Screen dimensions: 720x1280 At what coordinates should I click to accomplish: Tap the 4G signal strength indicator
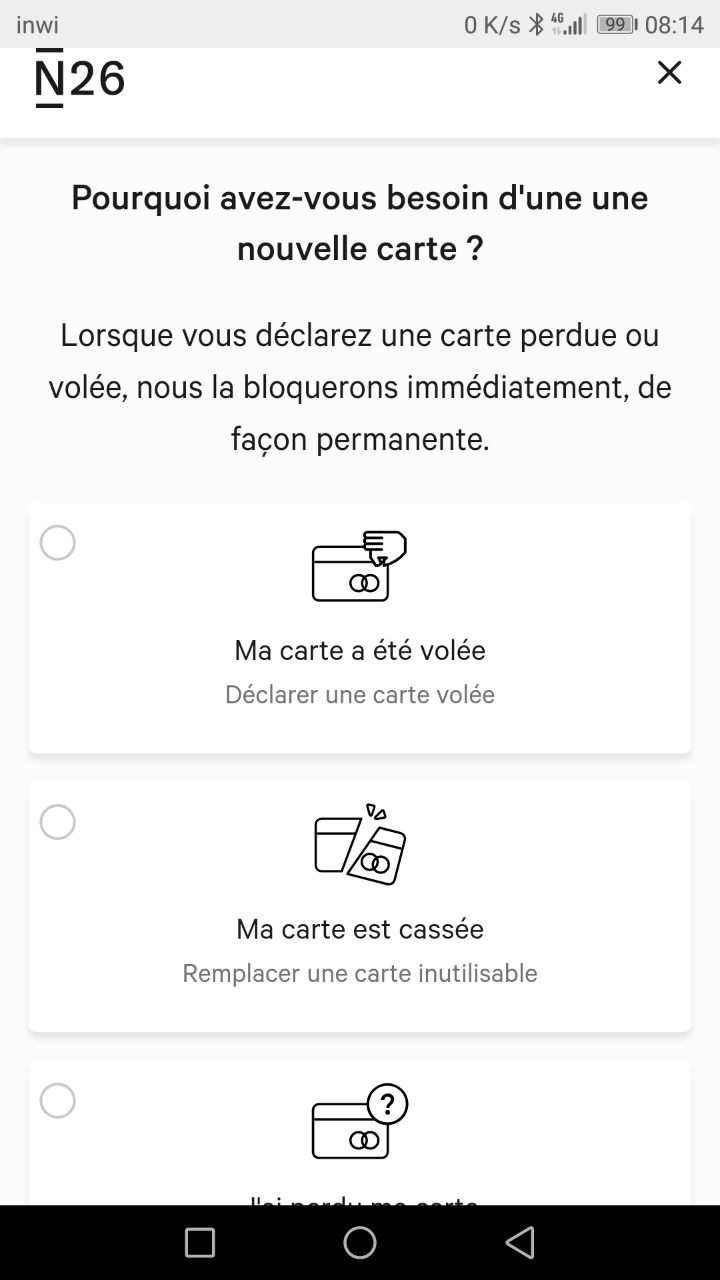point(568,24)
